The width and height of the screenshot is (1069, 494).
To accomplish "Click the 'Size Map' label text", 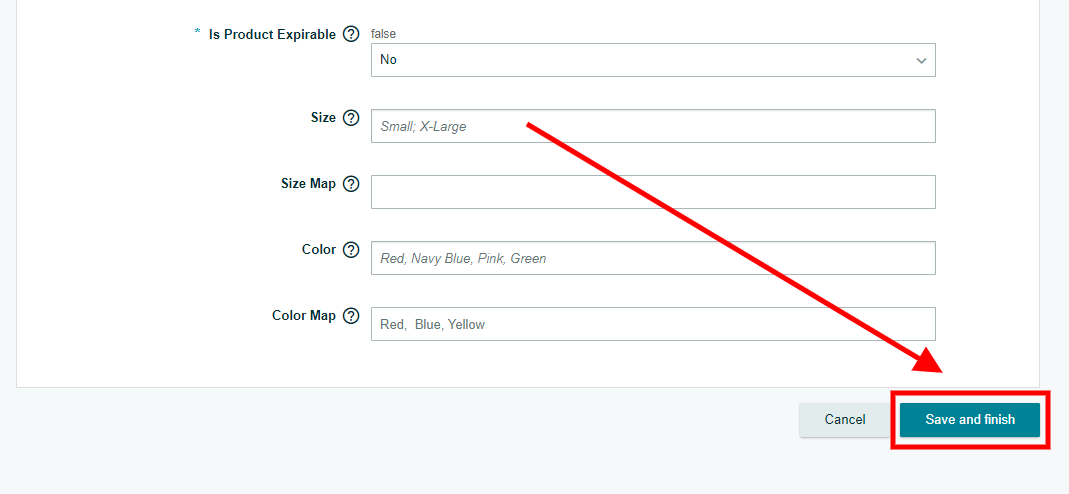I will click(x=308, y=183).
